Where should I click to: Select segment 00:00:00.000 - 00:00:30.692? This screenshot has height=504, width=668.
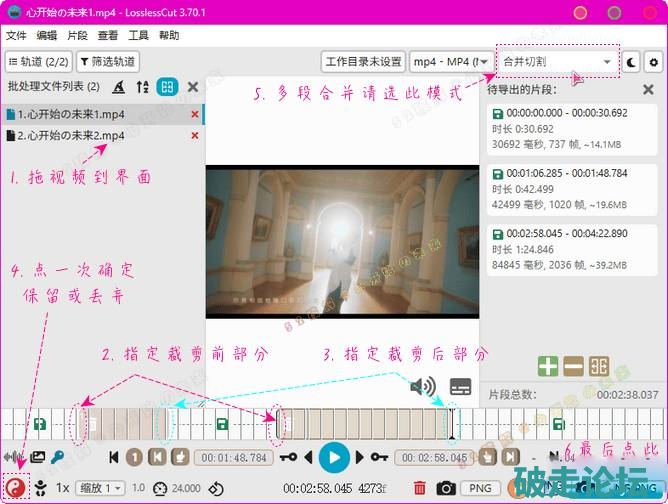[571, 129]
